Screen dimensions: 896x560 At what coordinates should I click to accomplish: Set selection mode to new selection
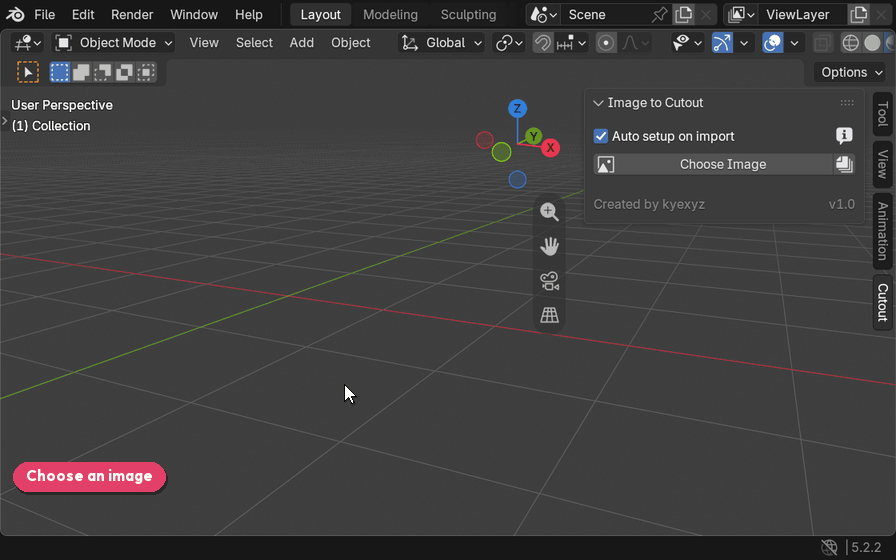tap(59, 72)
